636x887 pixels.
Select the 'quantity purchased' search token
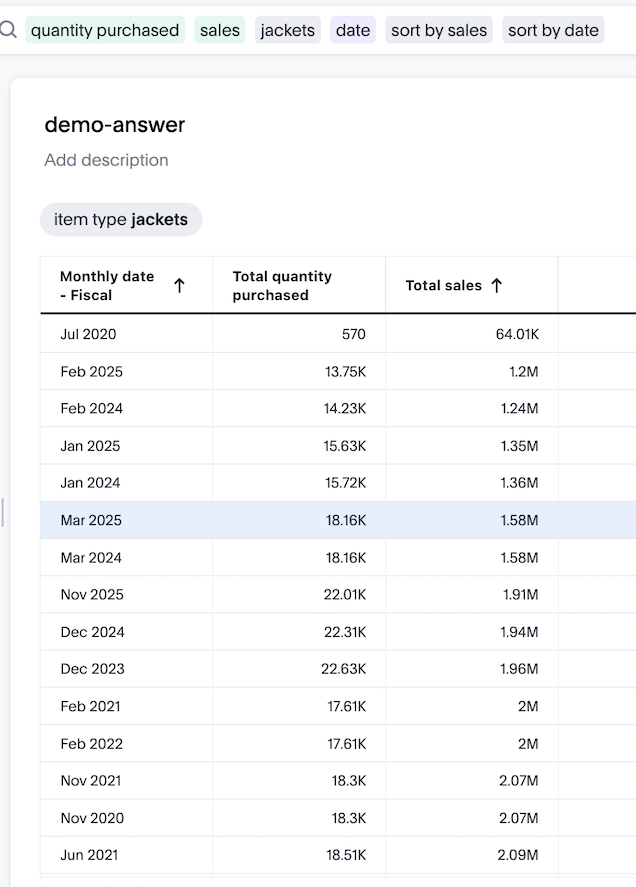pyautogui.click(x=105, y=30)
